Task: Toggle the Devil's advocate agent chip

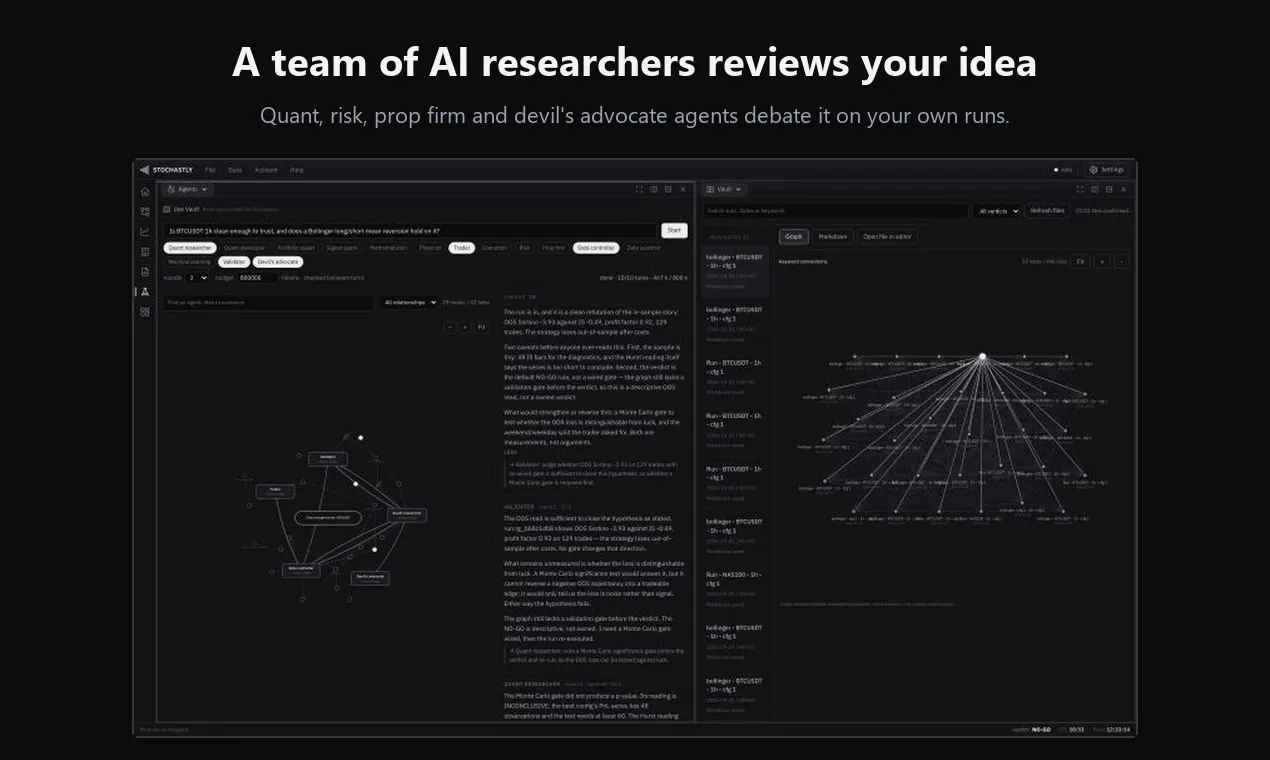Action: (x=277, y=262)
